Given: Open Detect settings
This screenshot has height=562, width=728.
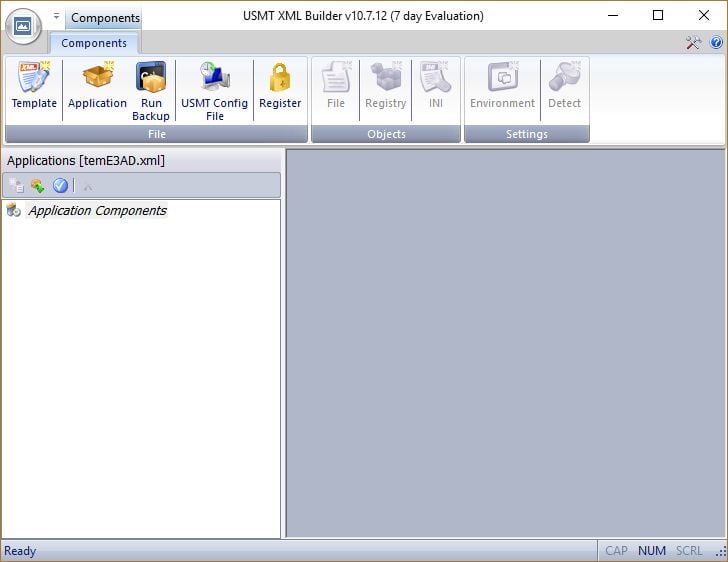Looking at the screenshot, I should pos(564,87).
